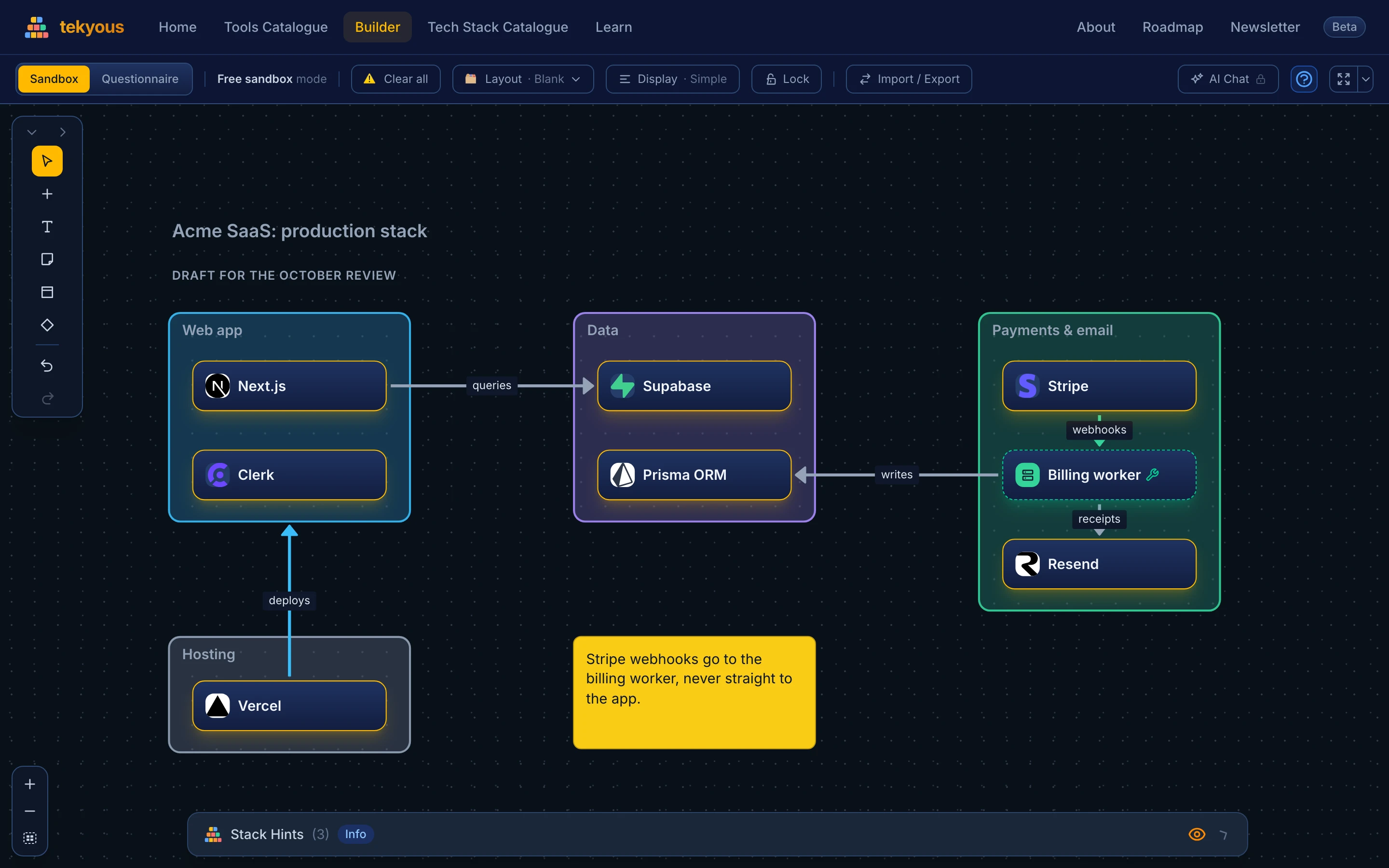The image size is (1389, 868).
Task: Undo the last canvas action
Action: tap(47, 365)
